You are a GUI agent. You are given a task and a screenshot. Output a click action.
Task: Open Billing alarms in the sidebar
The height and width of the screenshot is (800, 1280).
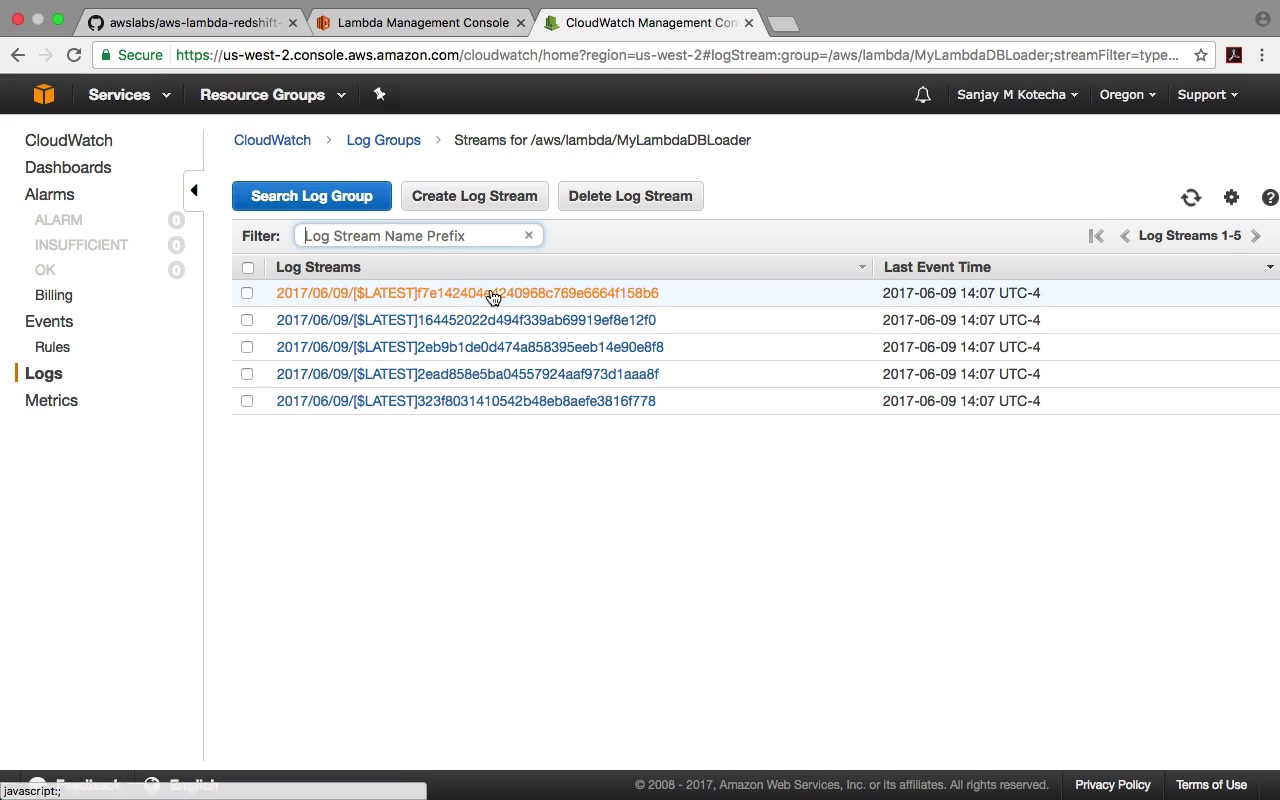pos(54,295)
